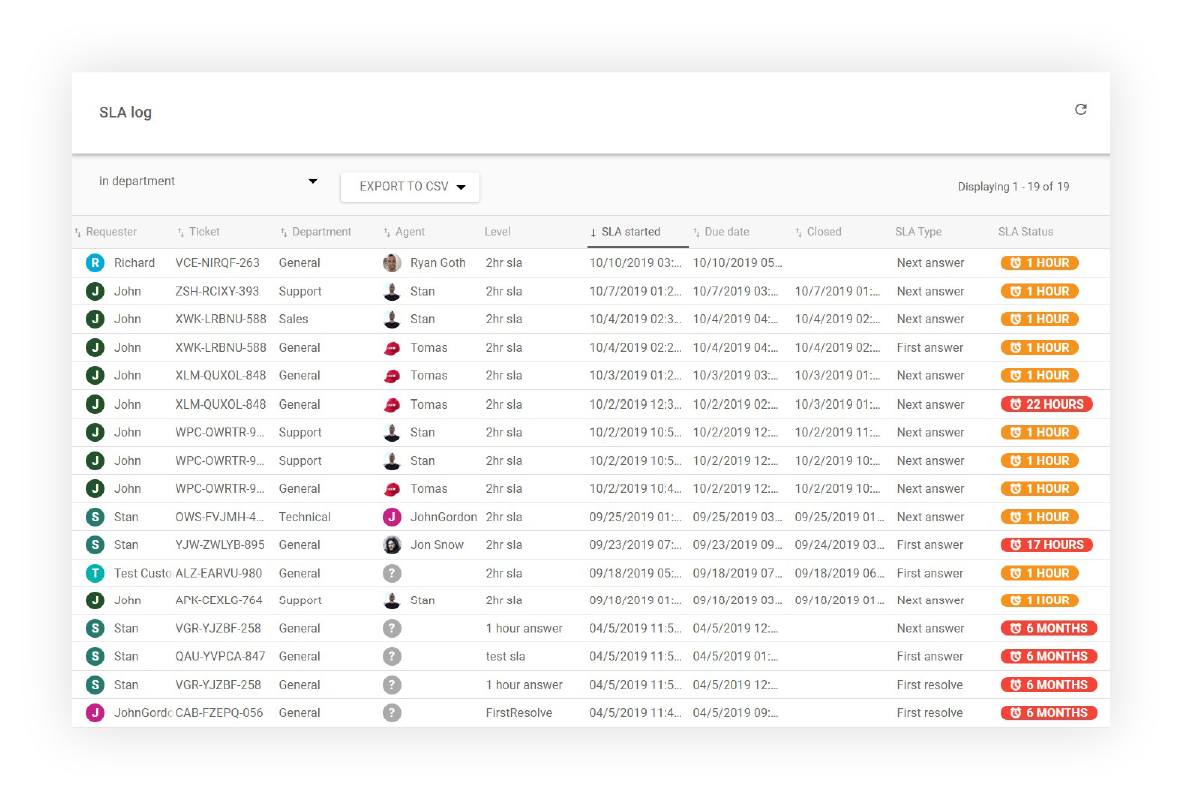Screen dimensions: 1182x800
Task: Refresh the SLA log
Action: coord(1081,110)
